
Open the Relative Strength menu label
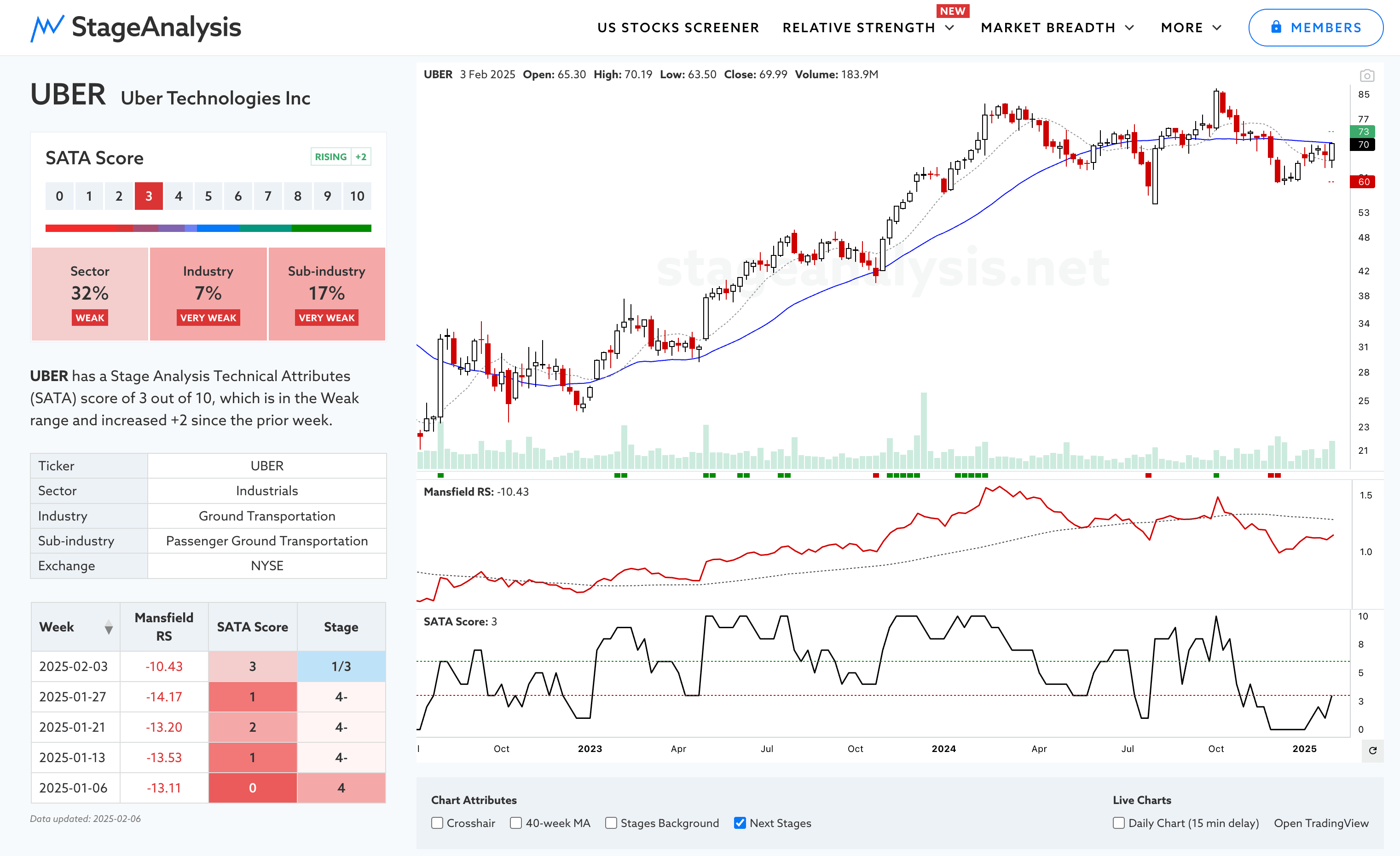858,28
